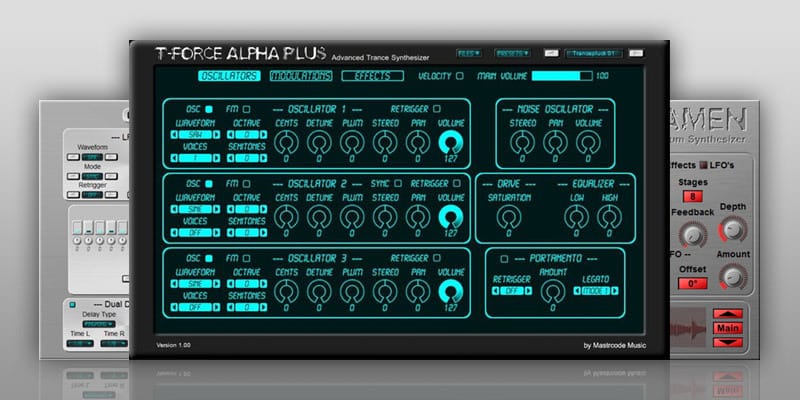Select next waveform for Oscillator 2
The height and width of the screenshot is (400, 800).
pyautogui.click(x=216, y=209)
